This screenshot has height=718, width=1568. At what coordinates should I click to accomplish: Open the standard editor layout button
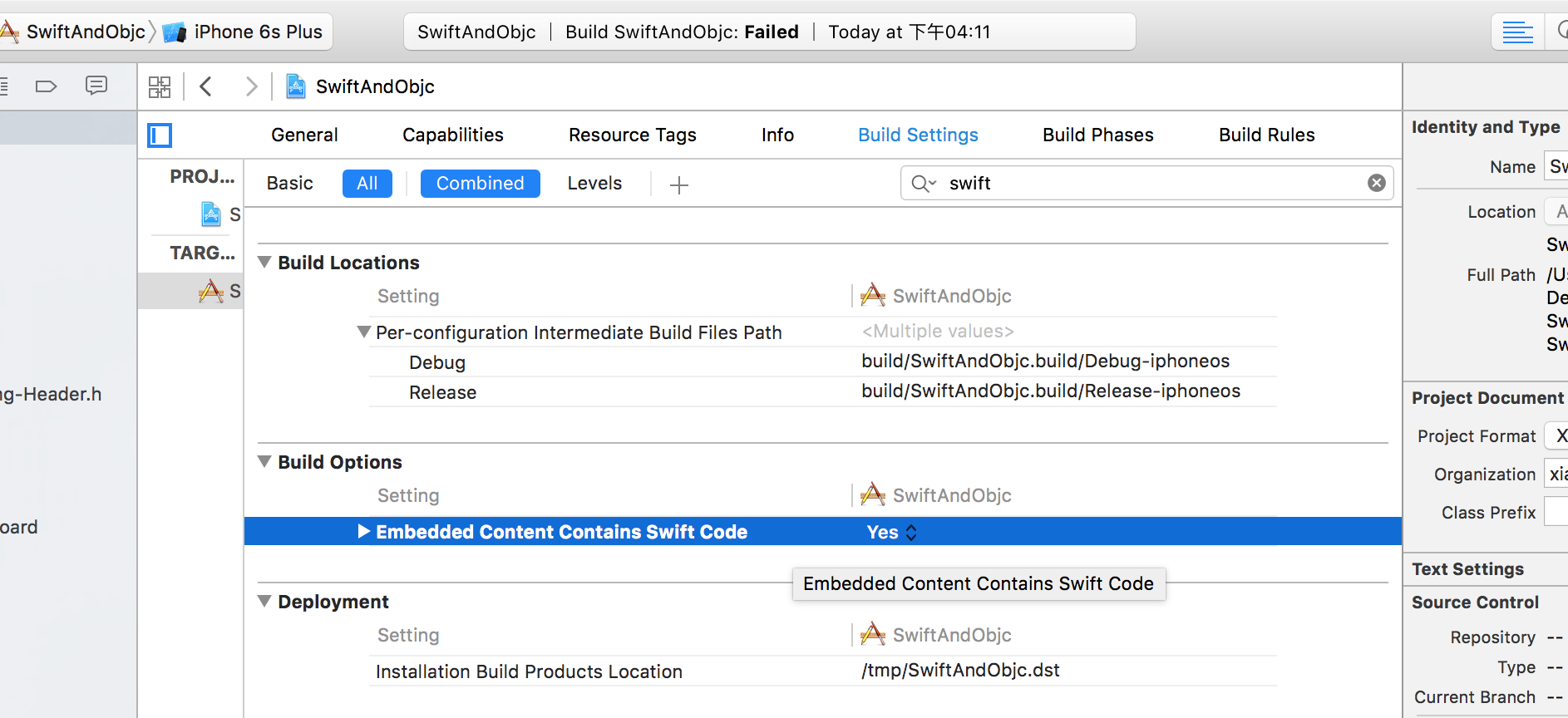[x=1517, y=32]
